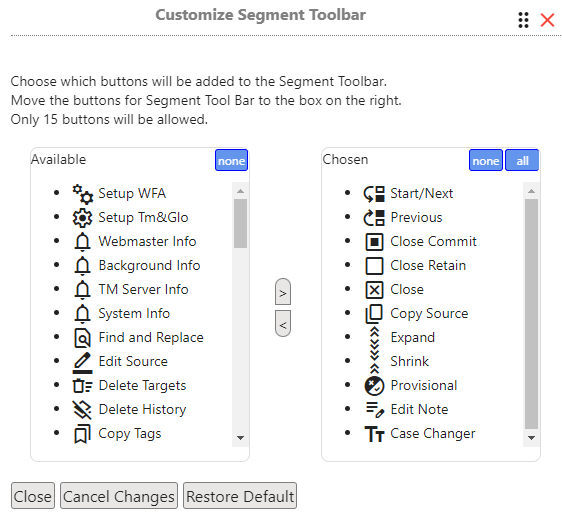
Task: Click the Restore Default button
Action: [240, 496]
